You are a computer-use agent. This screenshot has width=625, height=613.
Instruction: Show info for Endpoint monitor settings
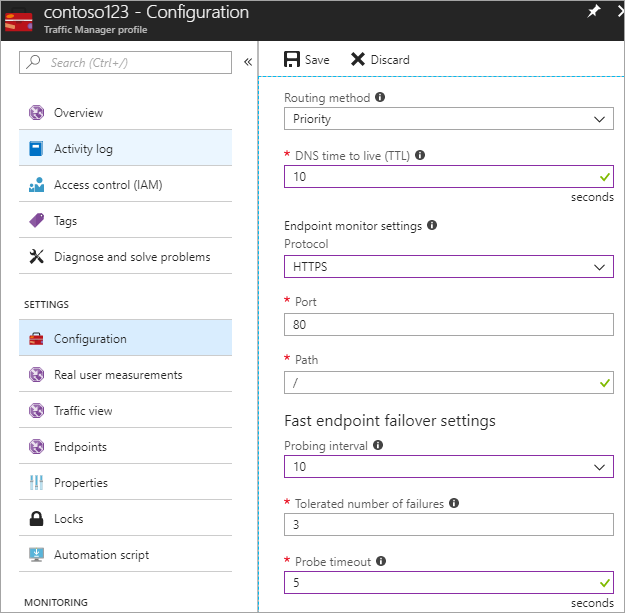click(x=432, y=225)
